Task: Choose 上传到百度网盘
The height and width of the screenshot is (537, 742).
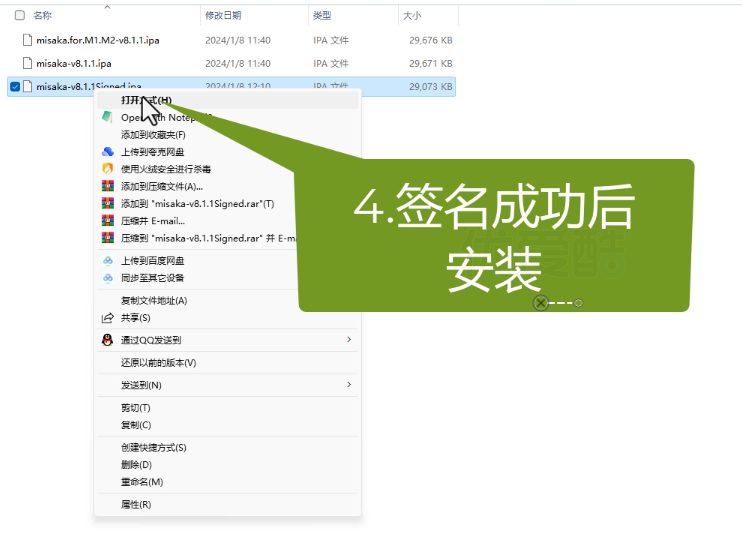Action: (152, 261)
